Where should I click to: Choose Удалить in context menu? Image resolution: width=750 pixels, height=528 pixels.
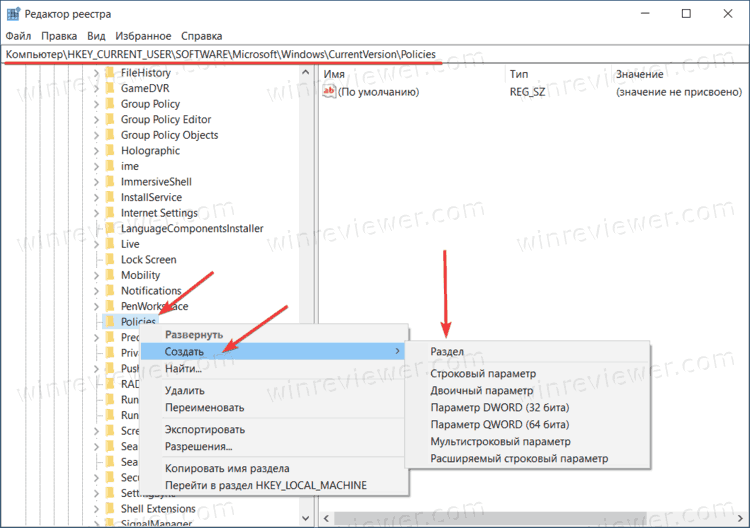pyautogui.click(x=274, y=391)
